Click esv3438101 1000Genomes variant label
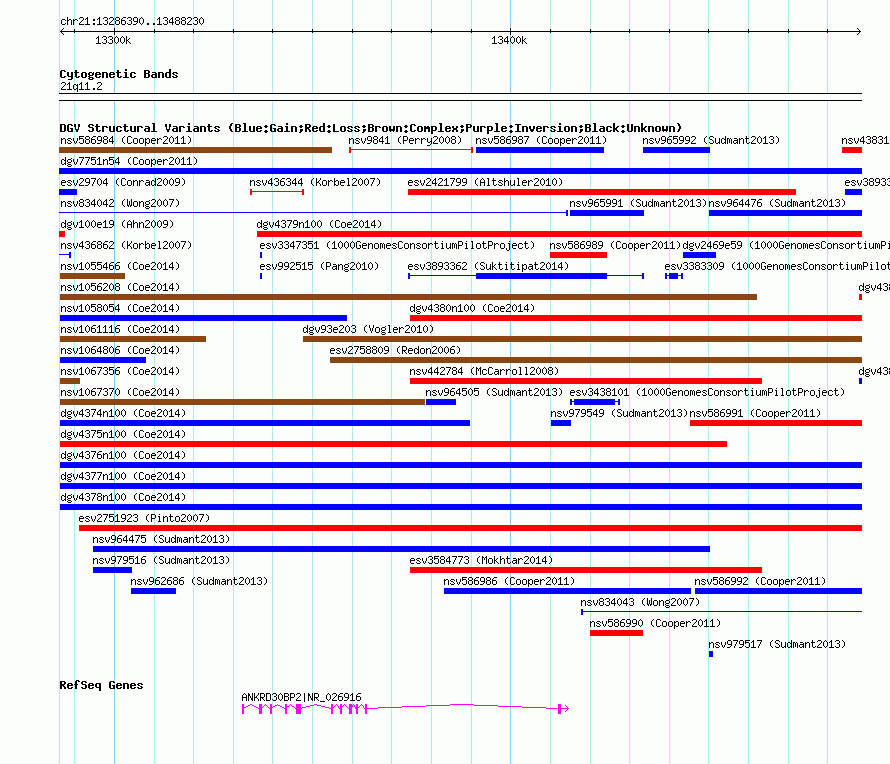The width and height of the screenshot is (890, 764). coord(707,392)
